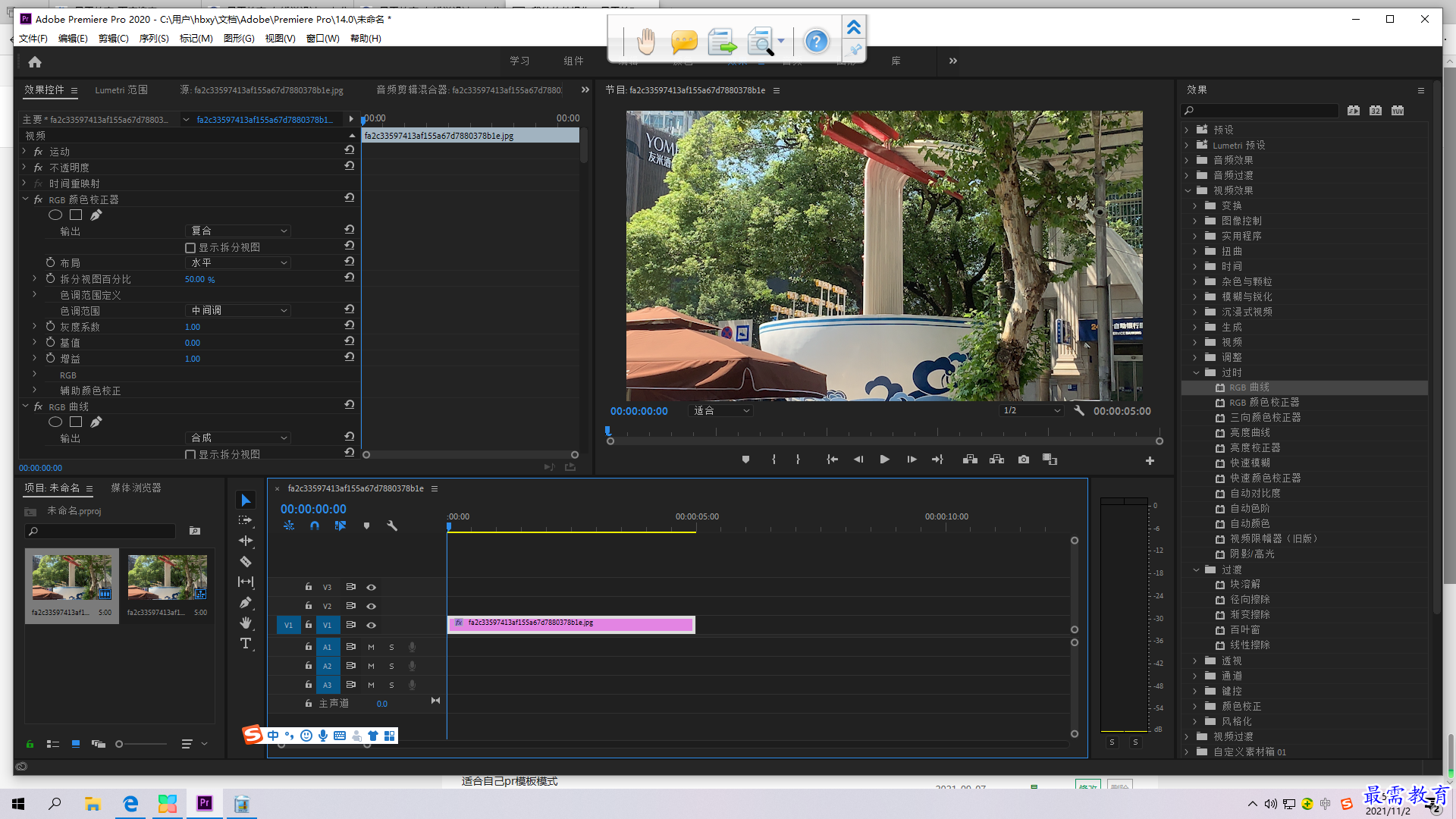Reset the 运动 effect
Viewport: 1456px width, 819px height.
(349, 150)
